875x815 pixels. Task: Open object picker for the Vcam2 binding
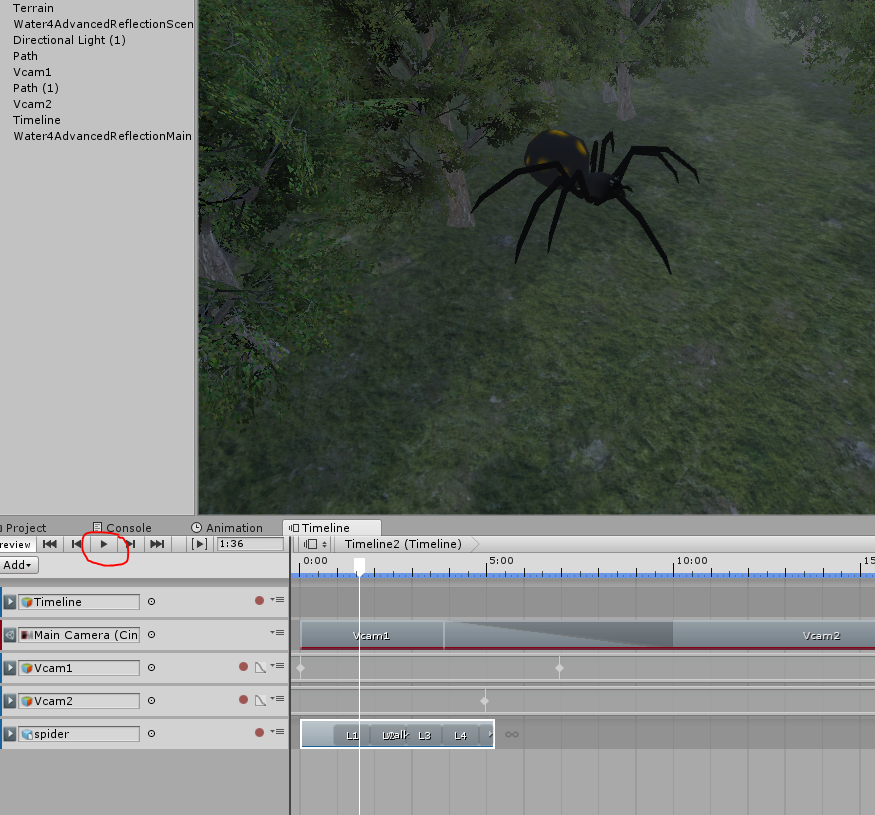click(151, 701)
